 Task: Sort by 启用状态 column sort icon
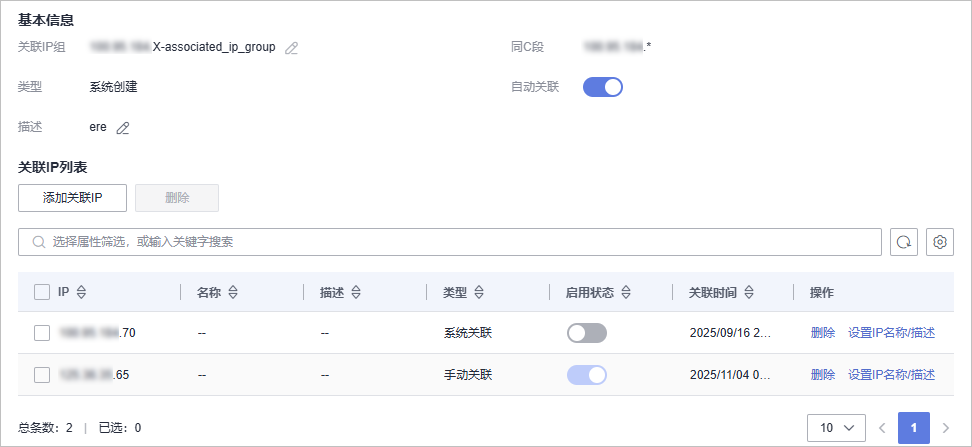tap(626, 293)
